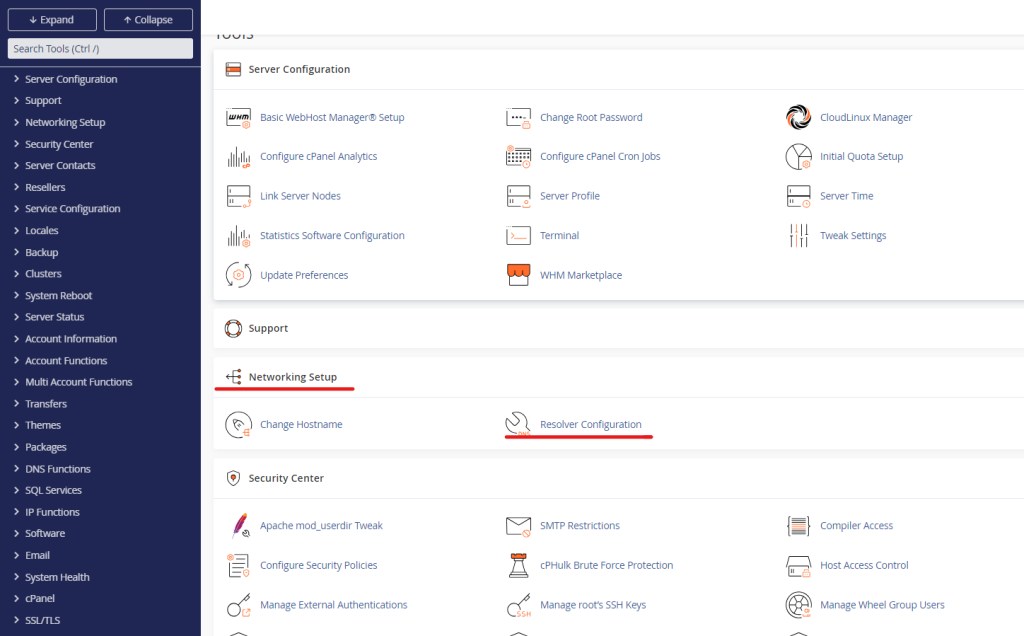Expand the DNS Functions sidebar section

pos(57,469)
